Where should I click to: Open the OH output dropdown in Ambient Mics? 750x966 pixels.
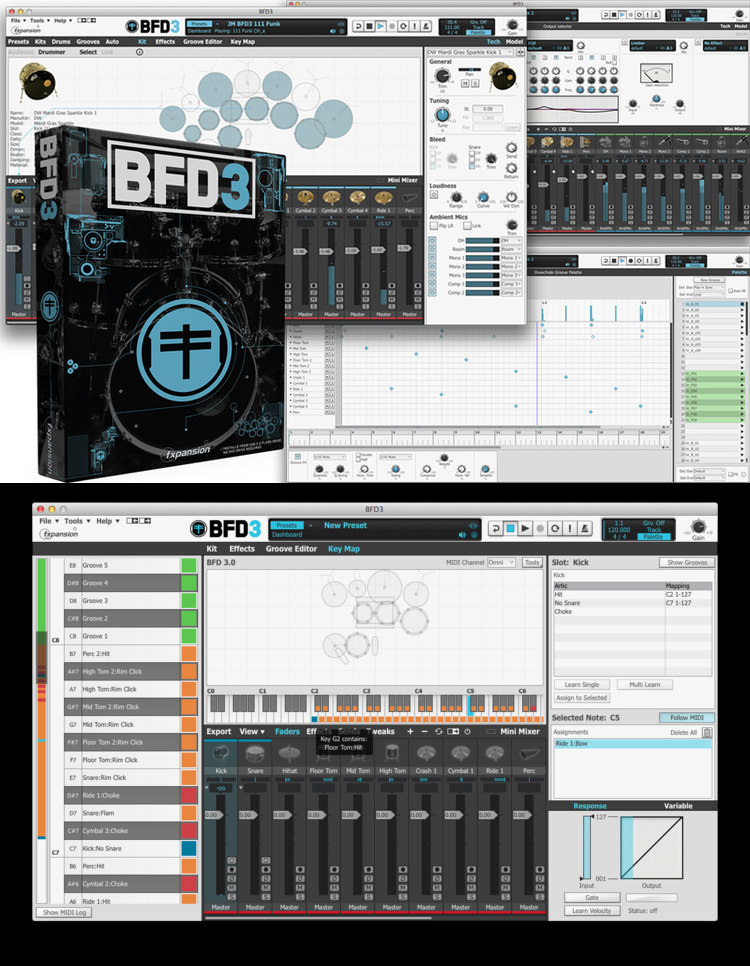(512, 241)
